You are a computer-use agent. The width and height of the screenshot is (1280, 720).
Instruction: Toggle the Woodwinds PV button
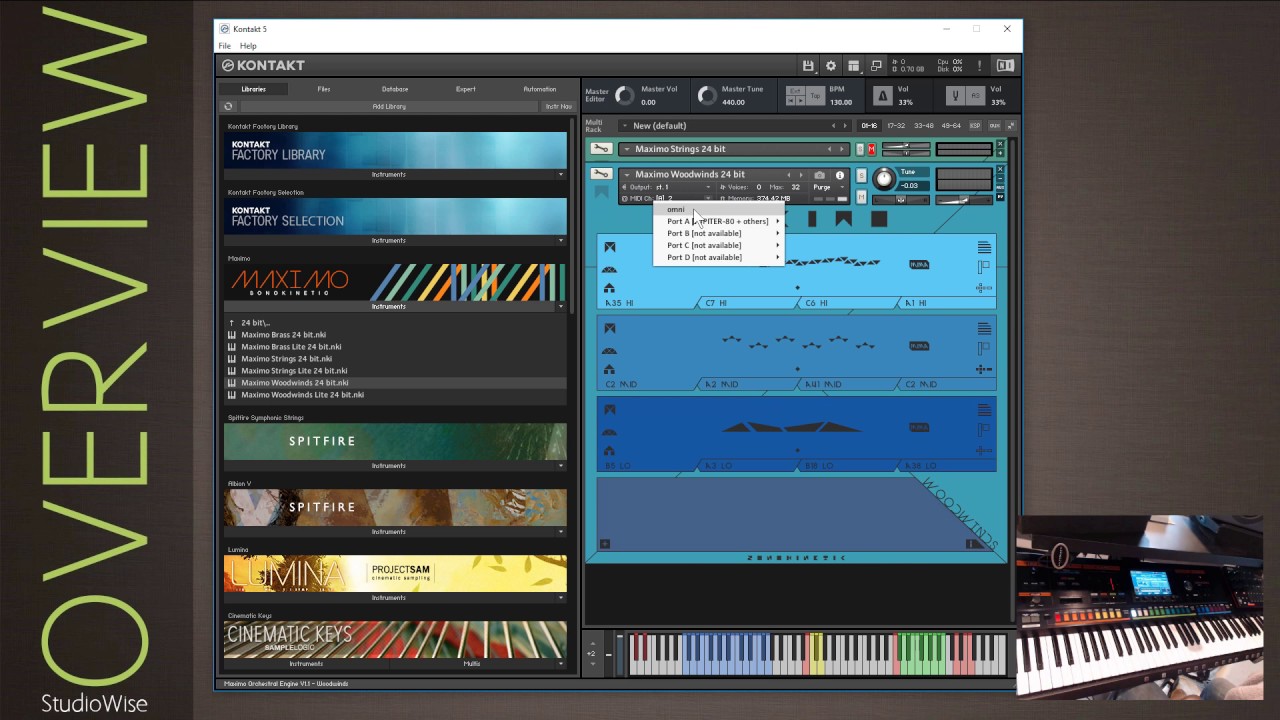[x=1000, y=197]
